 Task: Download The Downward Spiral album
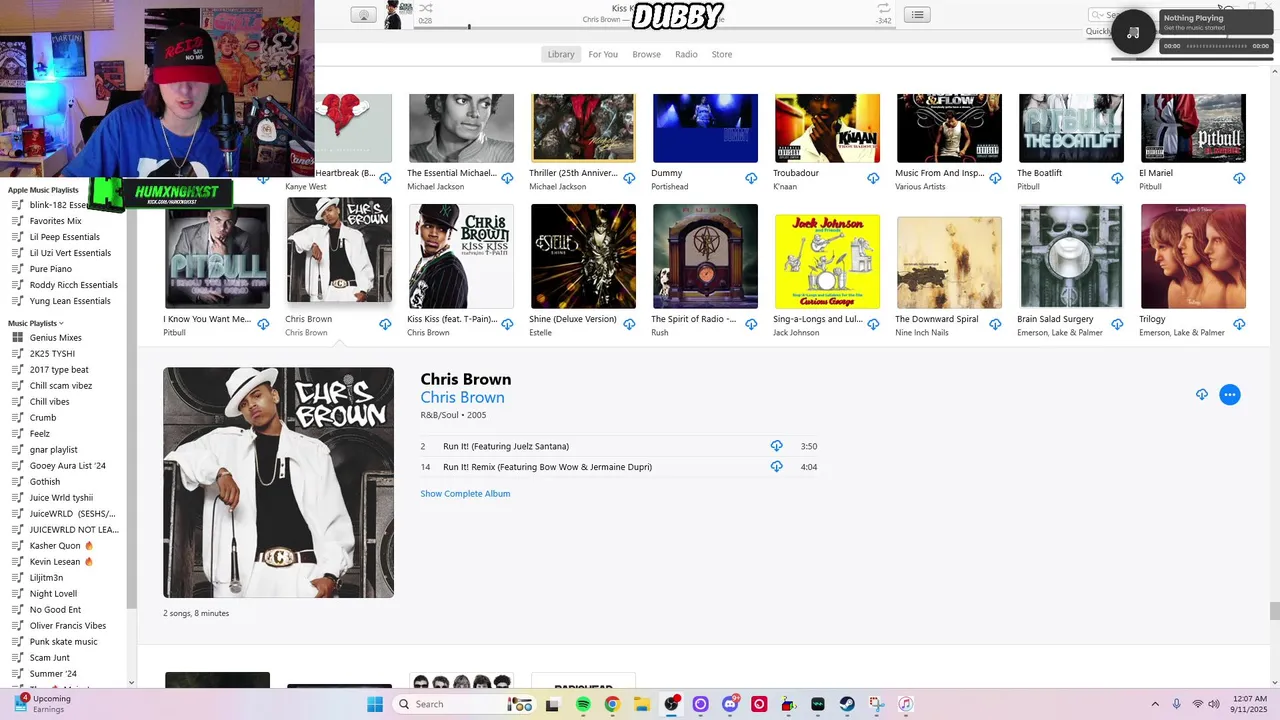coord(995,324)
